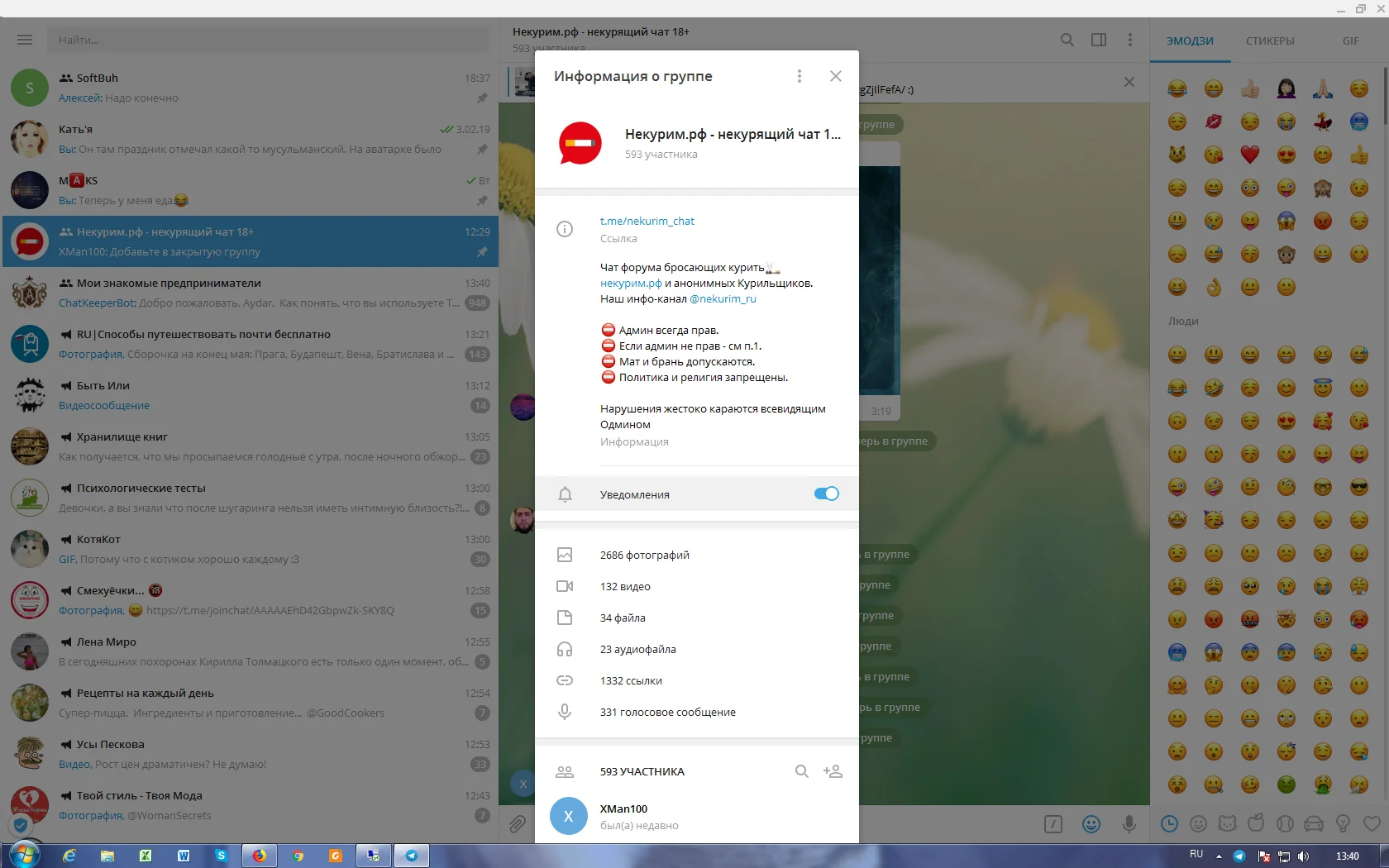Click the Некурим.рф group avatar
This screenshot has width=1389, height=868.
click(580, 143)
